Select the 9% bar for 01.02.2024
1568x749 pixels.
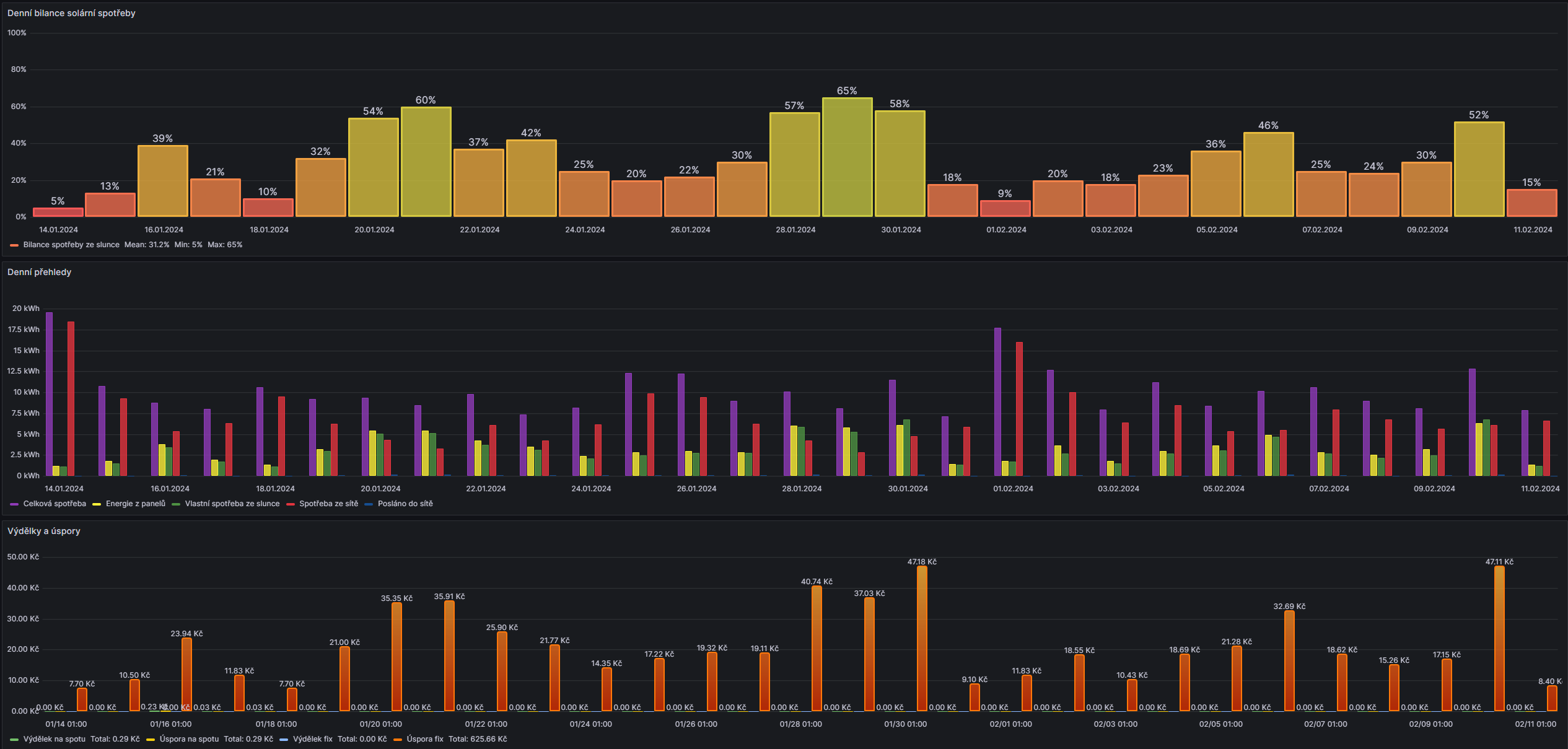pyautogui.click(x=1005, y=209)
